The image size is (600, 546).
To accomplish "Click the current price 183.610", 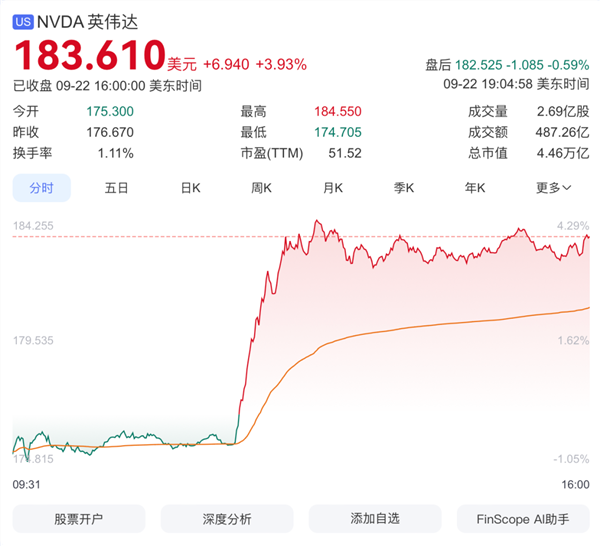I will [x=90, y=55].
